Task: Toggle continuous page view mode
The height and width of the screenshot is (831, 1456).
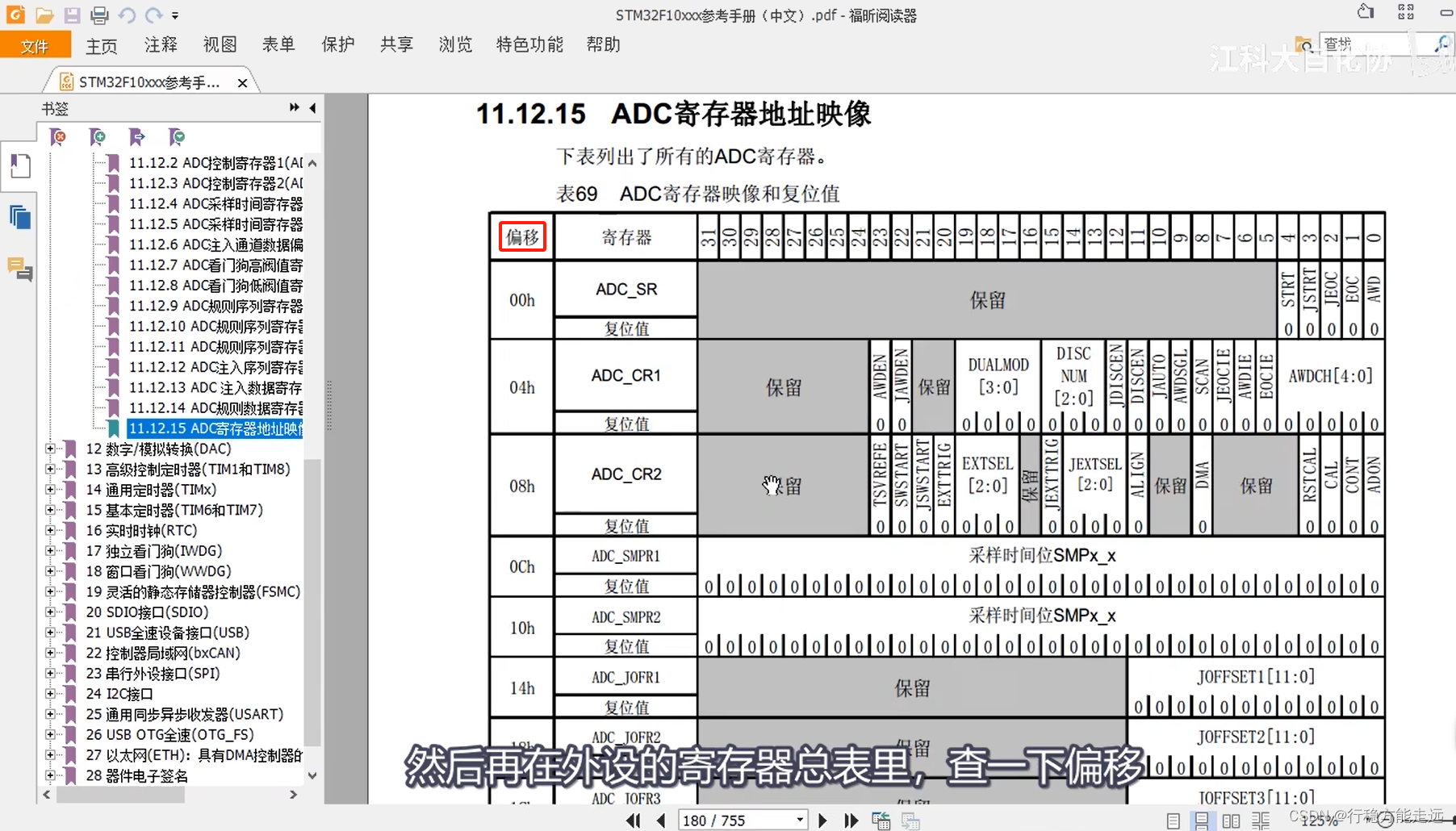Action: [x=1202, y=821]
